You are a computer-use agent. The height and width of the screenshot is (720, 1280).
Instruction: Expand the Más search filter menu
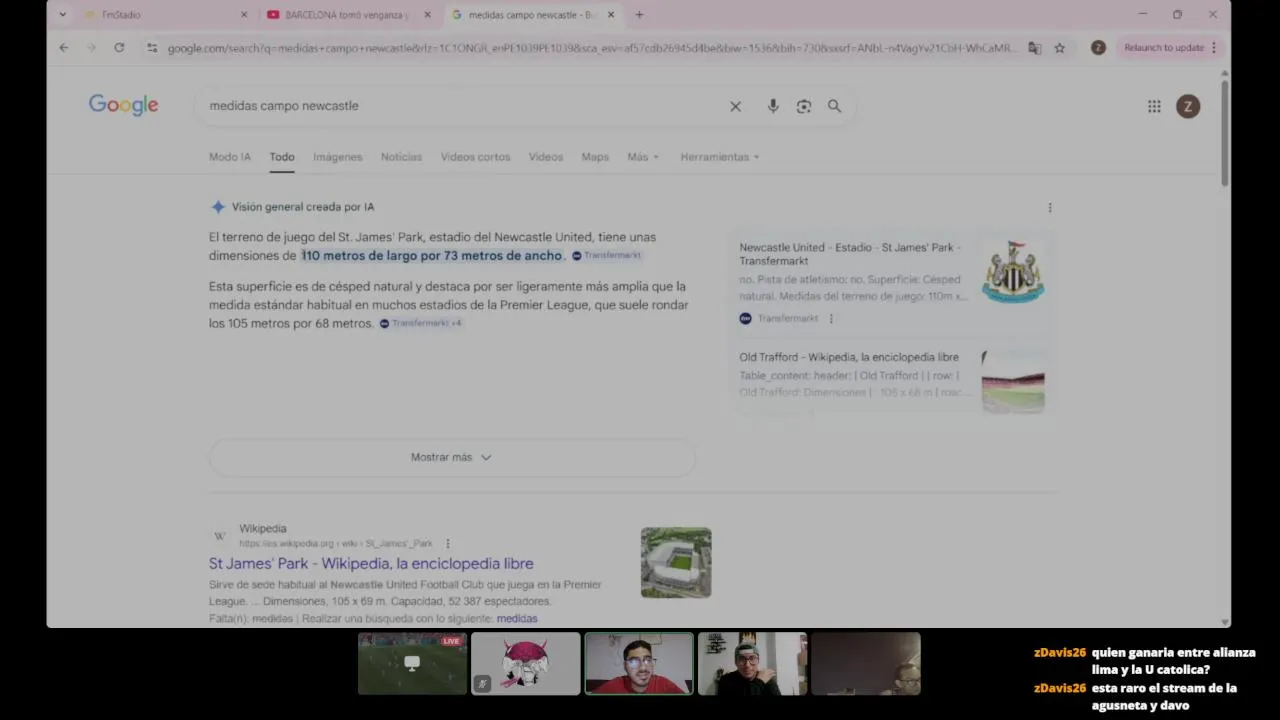click(x=643, y=157)
